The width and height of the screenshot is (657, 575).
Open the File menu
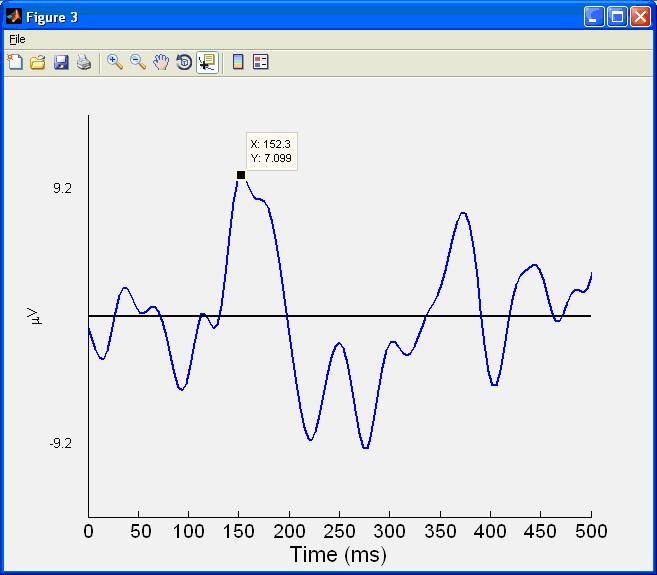pyautogui.click(x=17, y=39)
